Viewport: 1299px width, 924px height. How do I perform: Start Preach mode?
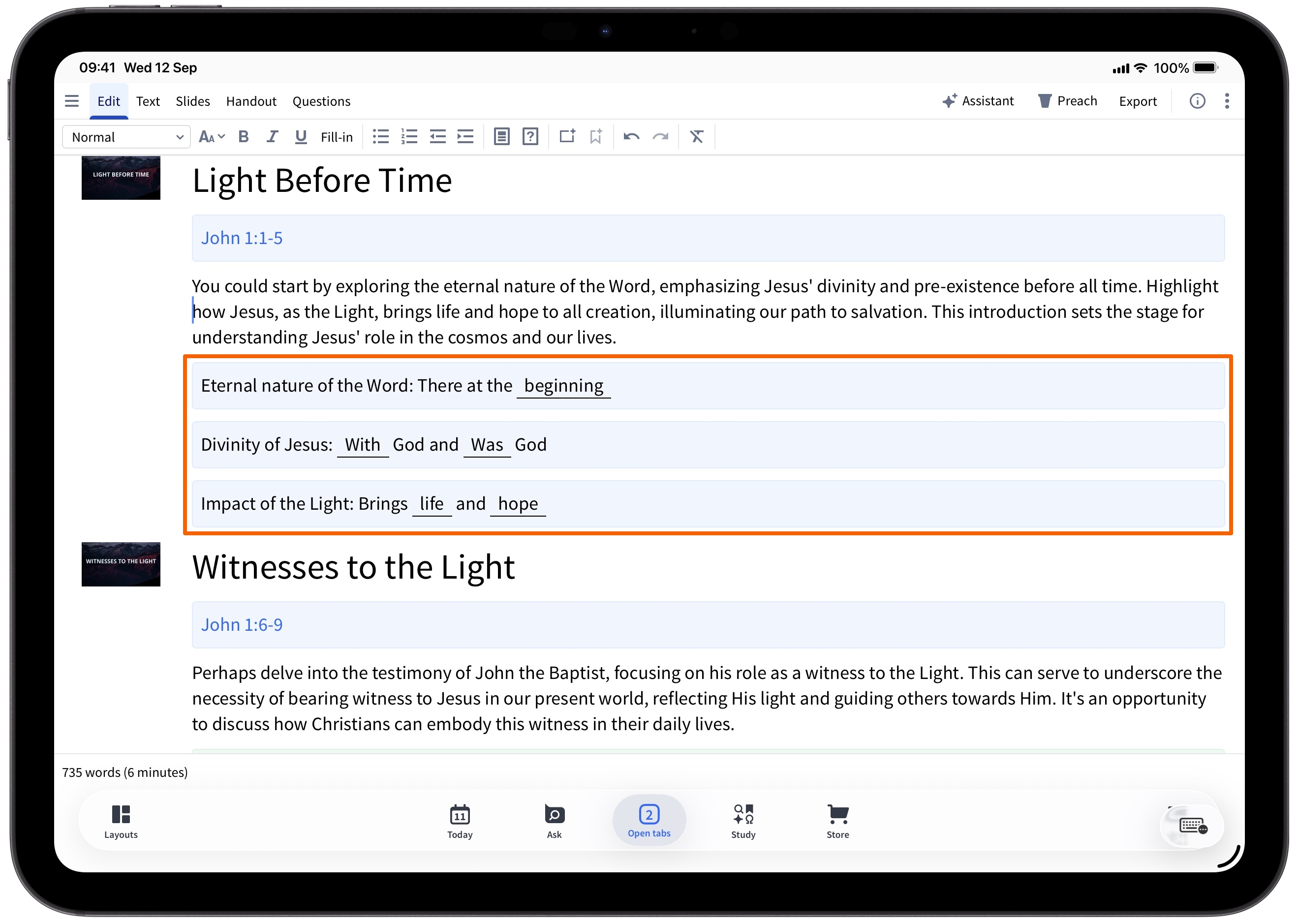(1068, 101)
